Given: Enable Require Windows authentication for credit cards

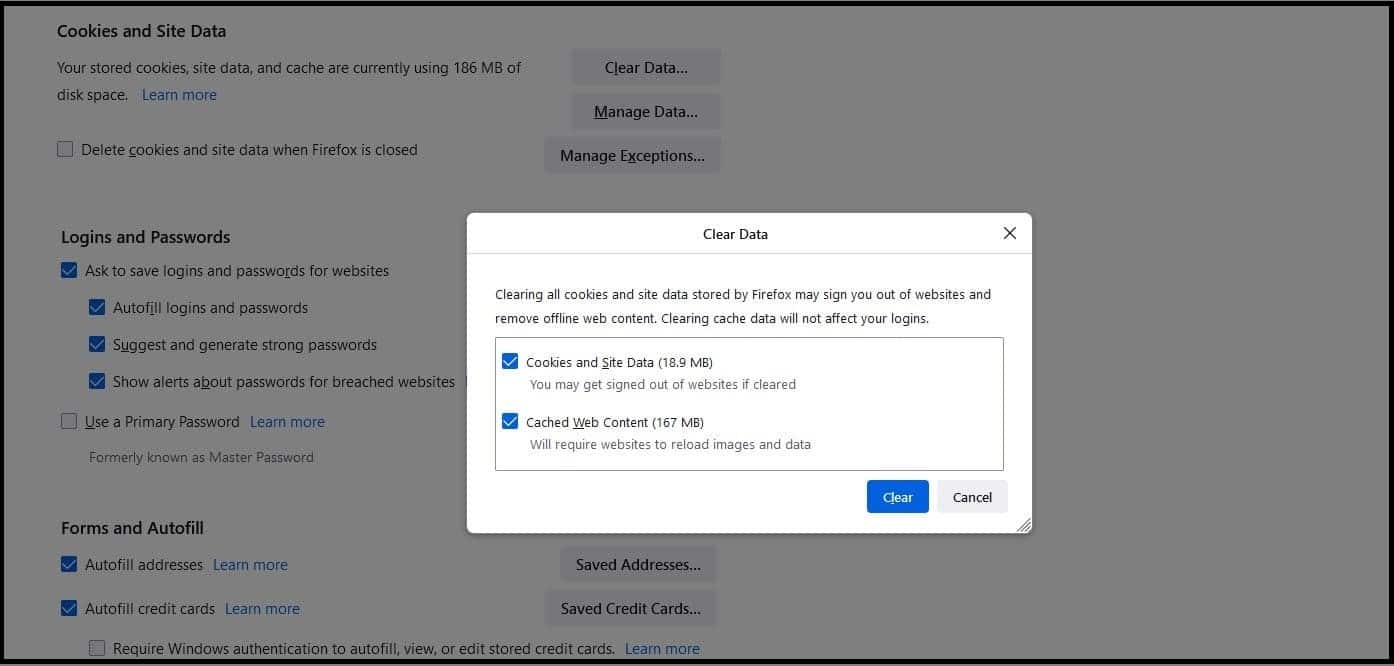Looking at the screenshot, I should tap(97, 648).
